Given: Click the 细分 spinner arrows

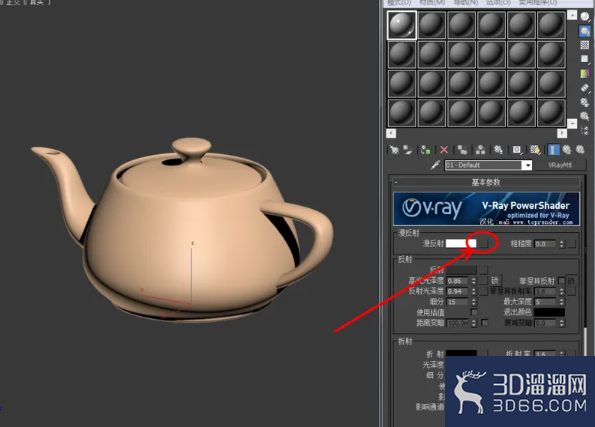Looking at the screenshot, I should tap(474, 302).
